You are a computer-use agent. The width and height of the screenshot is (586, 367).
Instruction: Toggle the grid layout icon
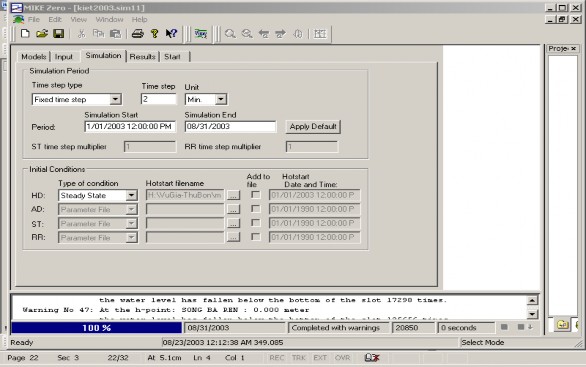point(320,34)
